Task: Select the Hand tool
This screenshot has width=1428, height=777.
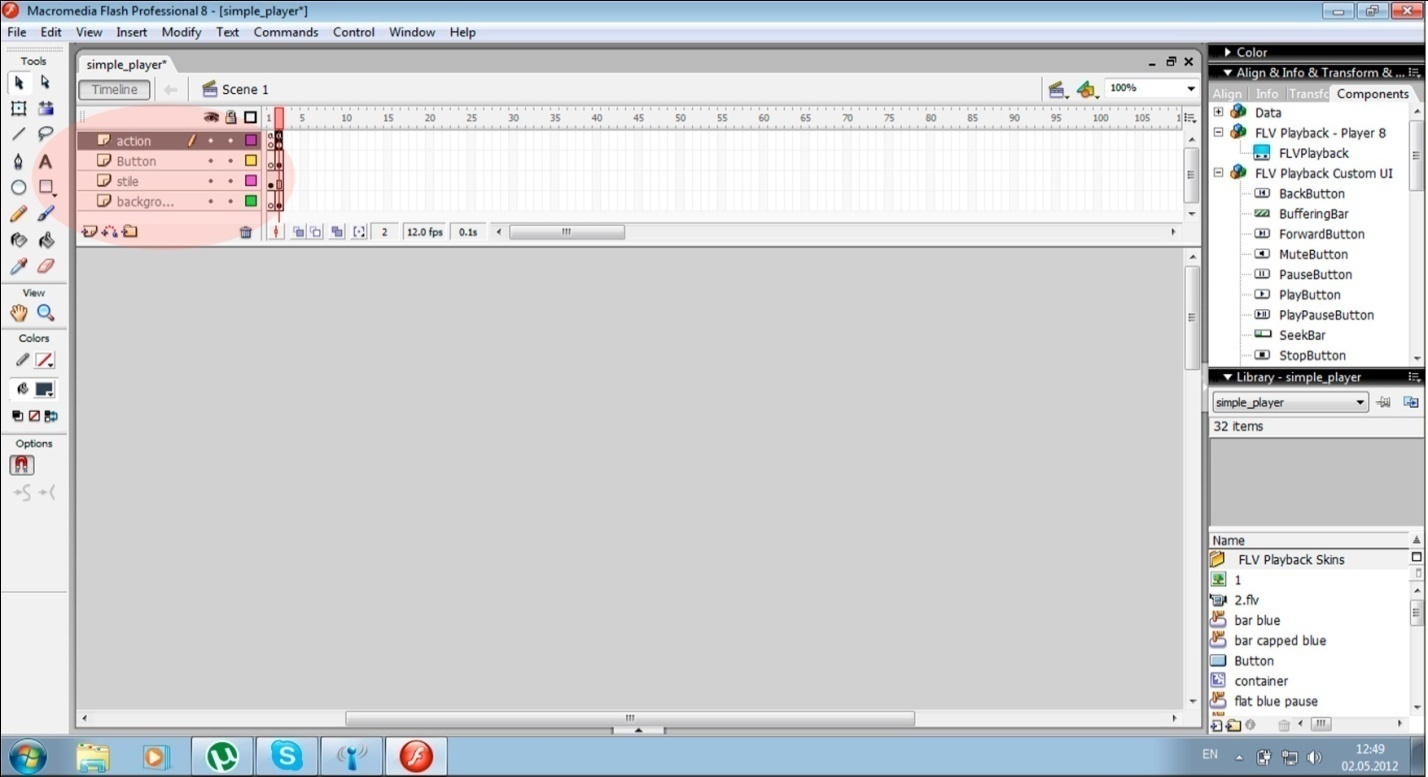Action: pyautogui.click(x=19, y=313)
